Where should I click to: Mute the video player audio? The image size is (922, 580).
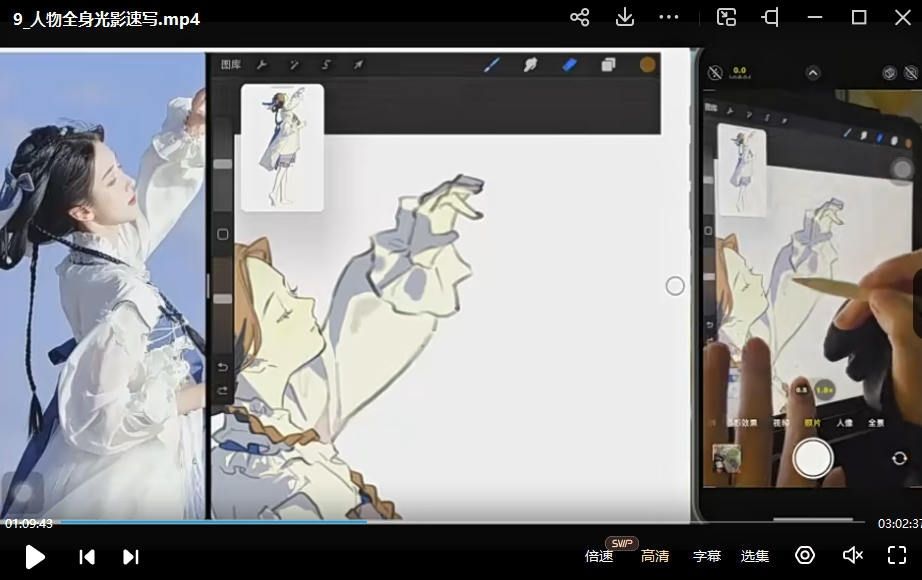[852, 555]
